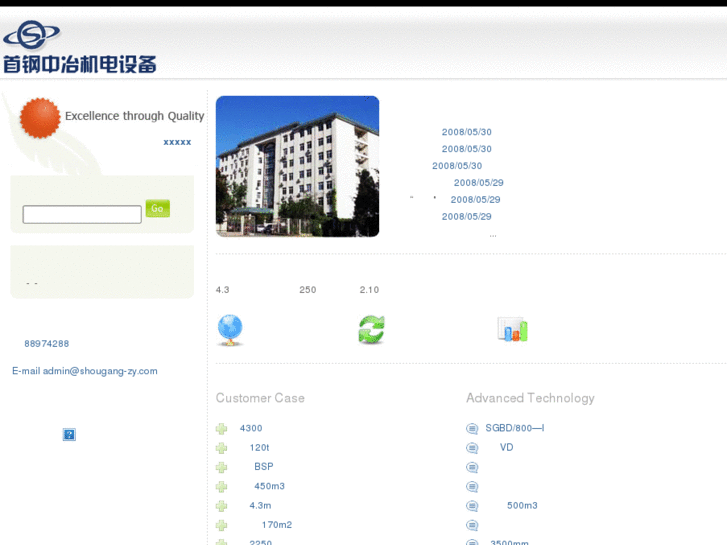Click the Advanced Technology heading

point(530,398)
